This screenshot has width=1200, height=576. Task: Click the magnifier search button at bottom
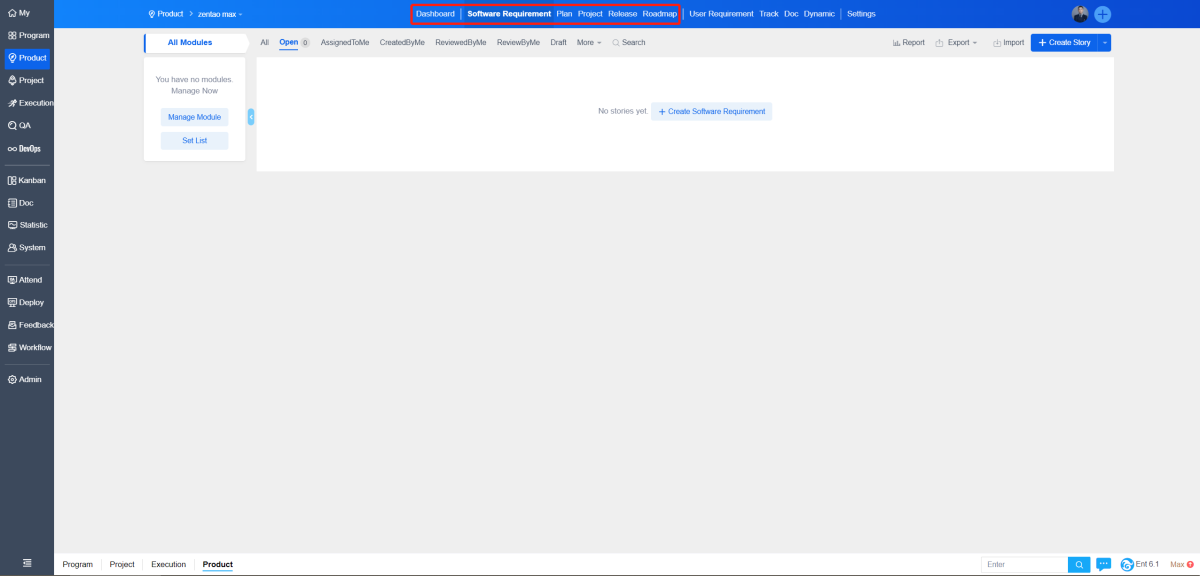(x=1079, y=565)
